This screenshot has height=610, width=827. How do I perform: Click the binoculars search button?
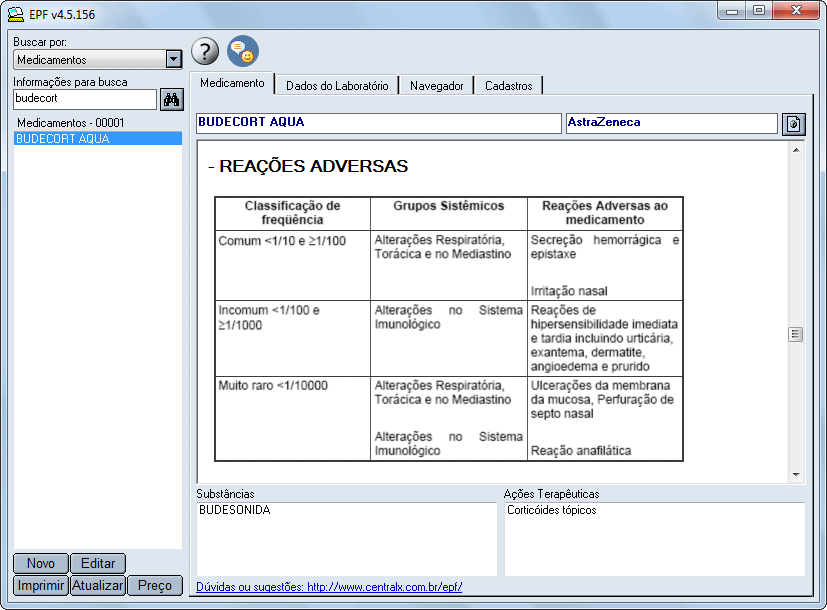[172, 99]
